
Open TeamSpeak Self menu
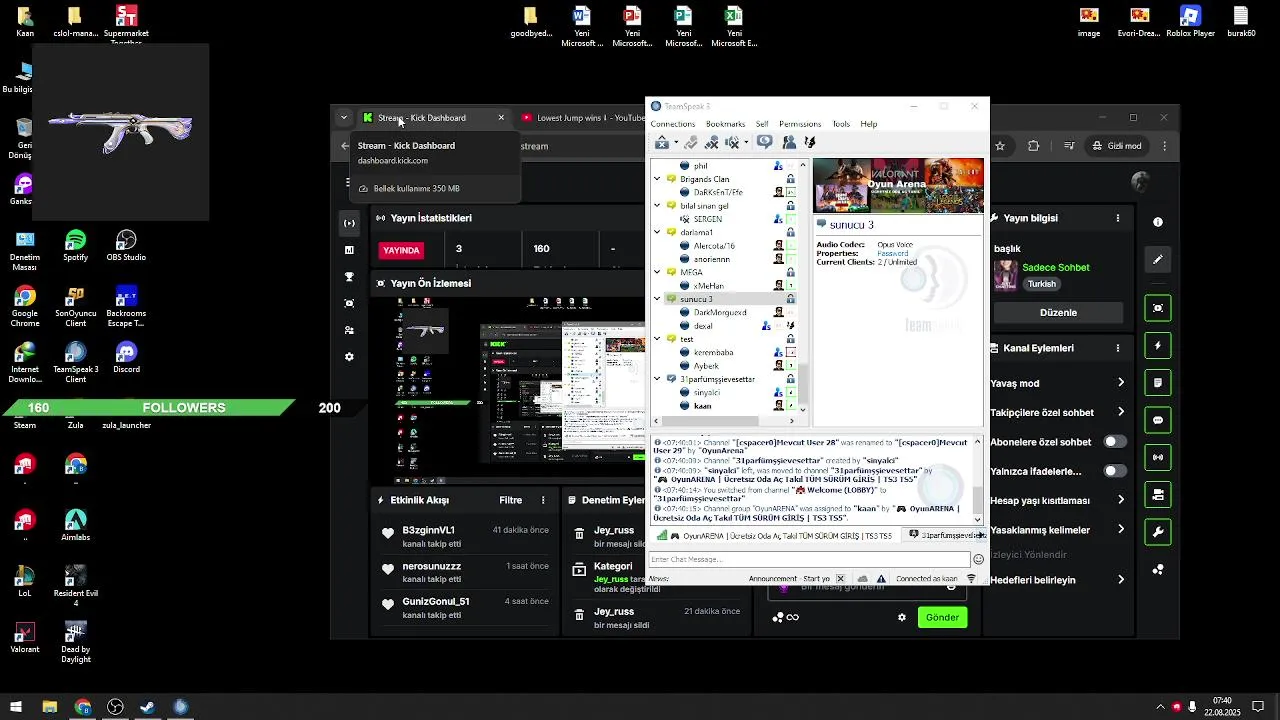click(x=762, y=124)
